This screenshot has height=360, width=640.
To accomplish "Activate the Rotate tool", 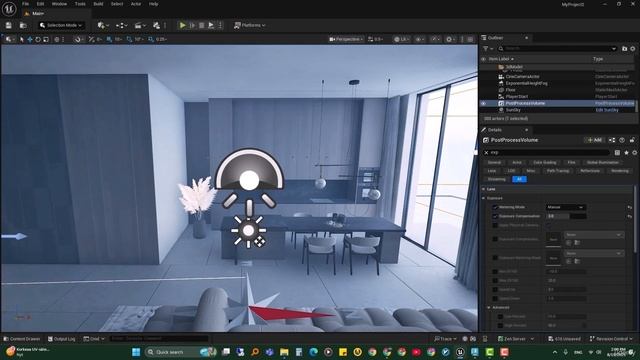I will (x=38, y=39).
